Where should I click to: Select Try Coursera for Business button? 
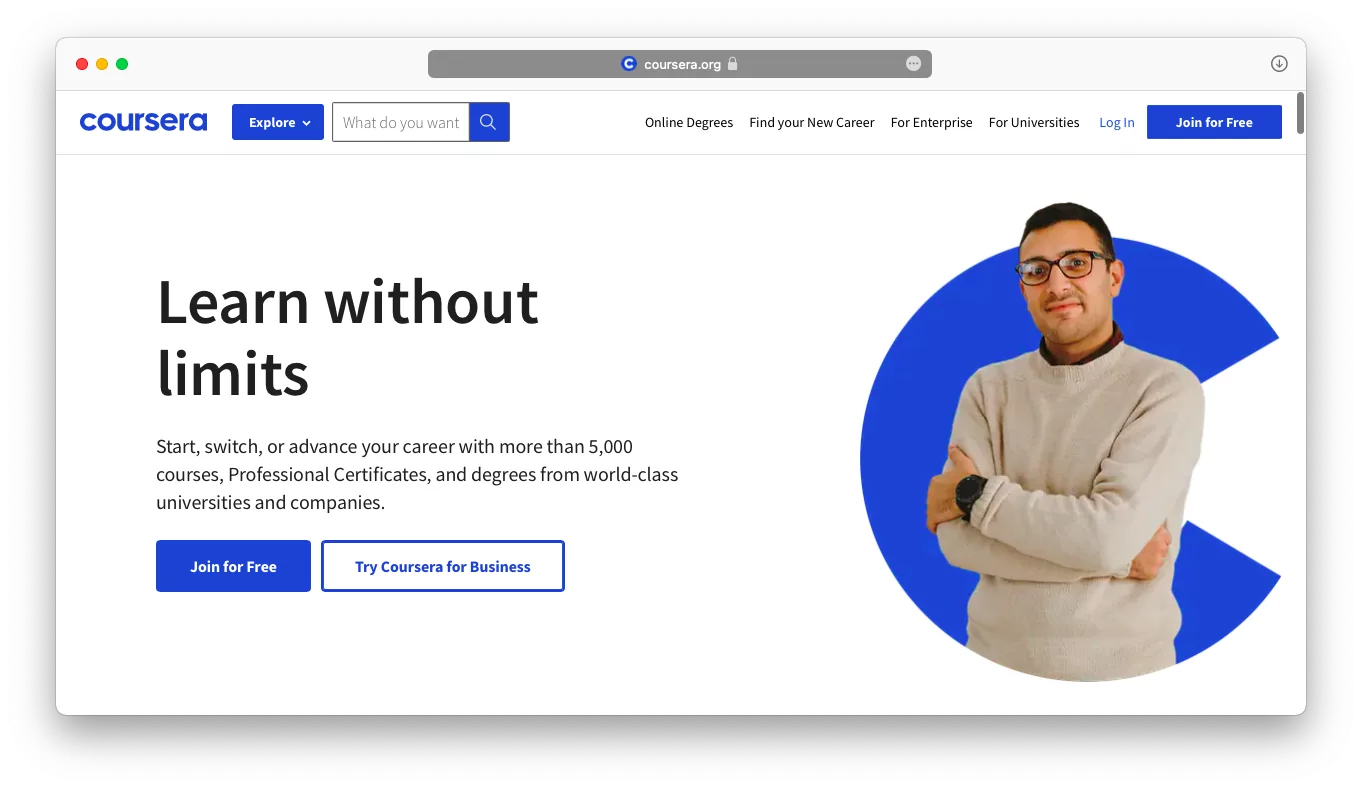[x=443, y=566]
